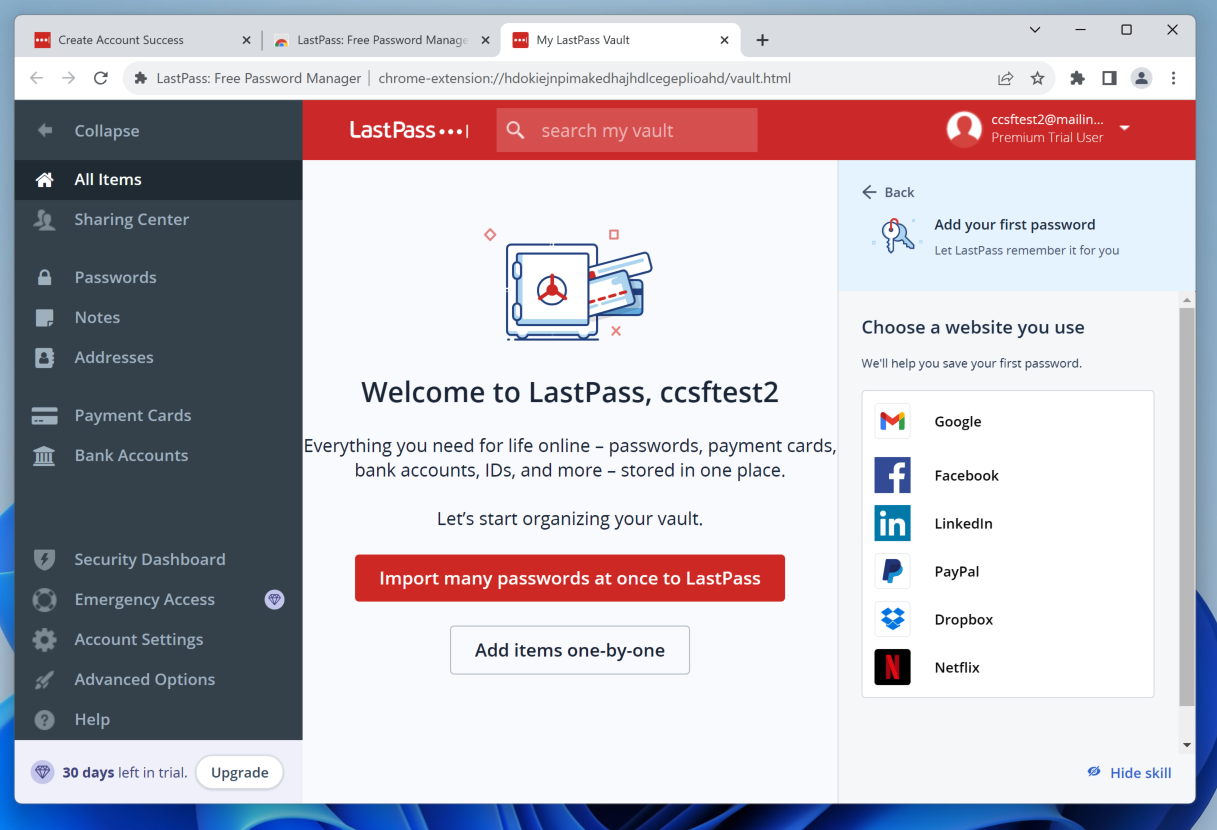Choose Google from website list
This screenshot has width=1217, height=830.
tap(1007, 421)
